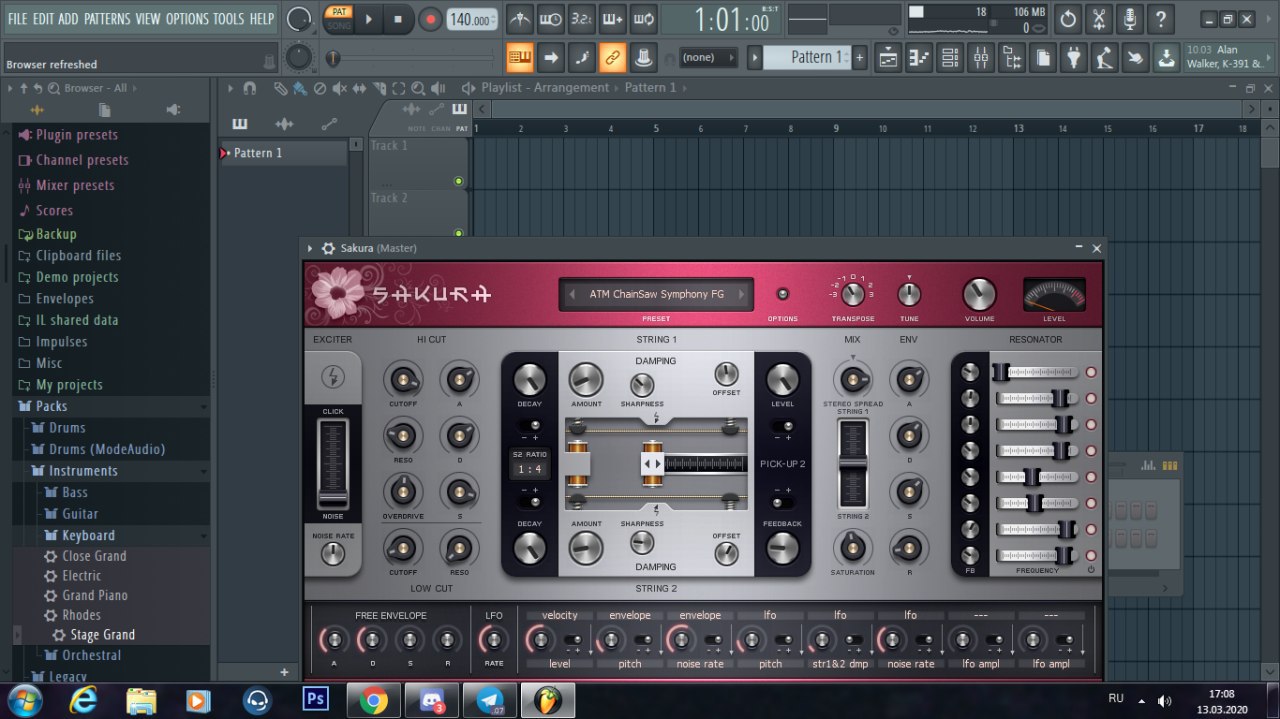
Task: Select the last resonator band radio button
Action: coord(1091,555)
